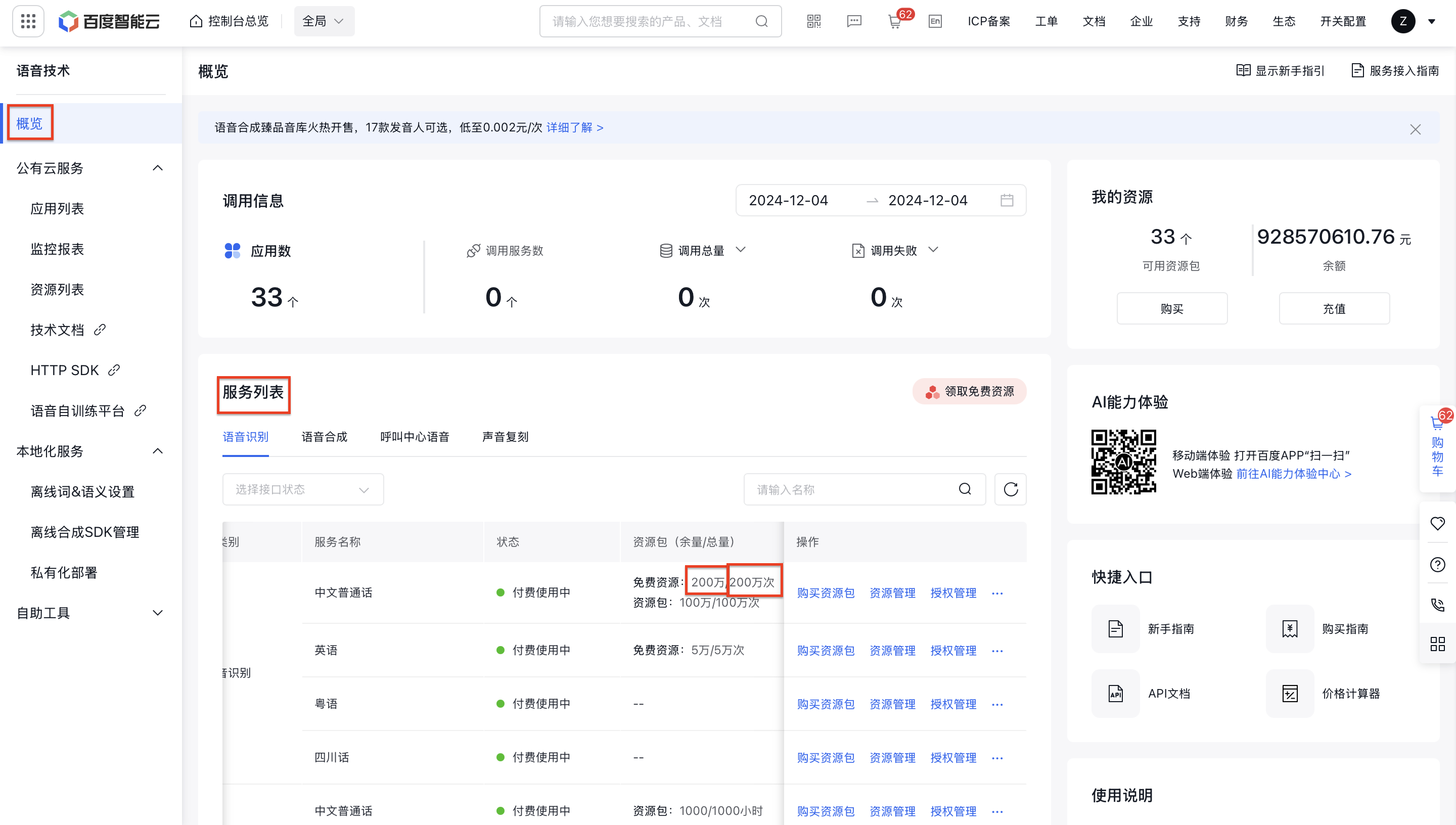
Task: Click the 详细了解 banner link
Action: click(x=574, y=128)
